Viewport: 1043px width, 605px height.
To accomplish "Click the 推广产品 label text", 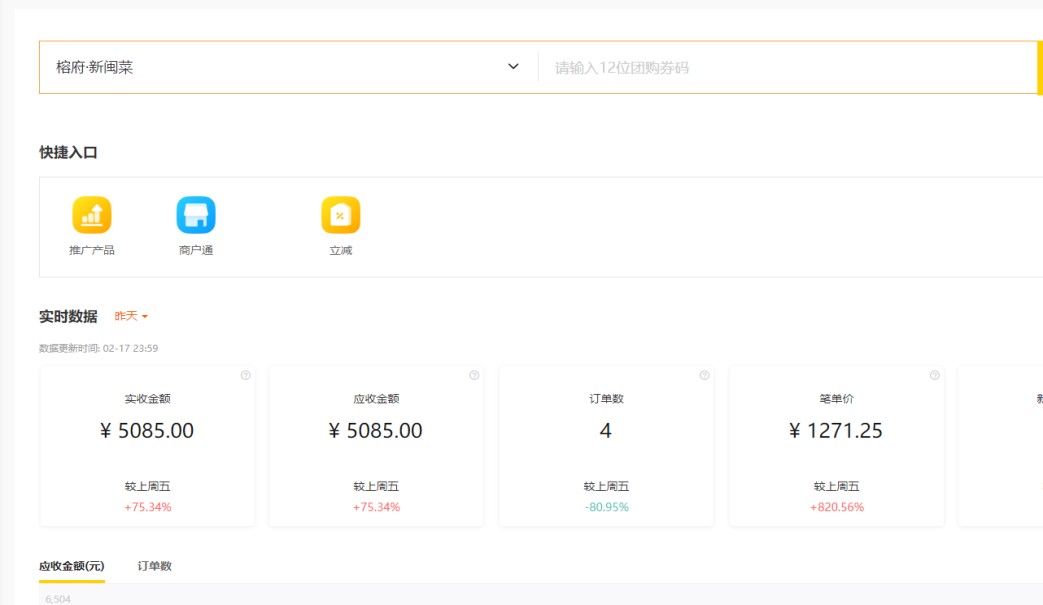I will tap(92, 250).
